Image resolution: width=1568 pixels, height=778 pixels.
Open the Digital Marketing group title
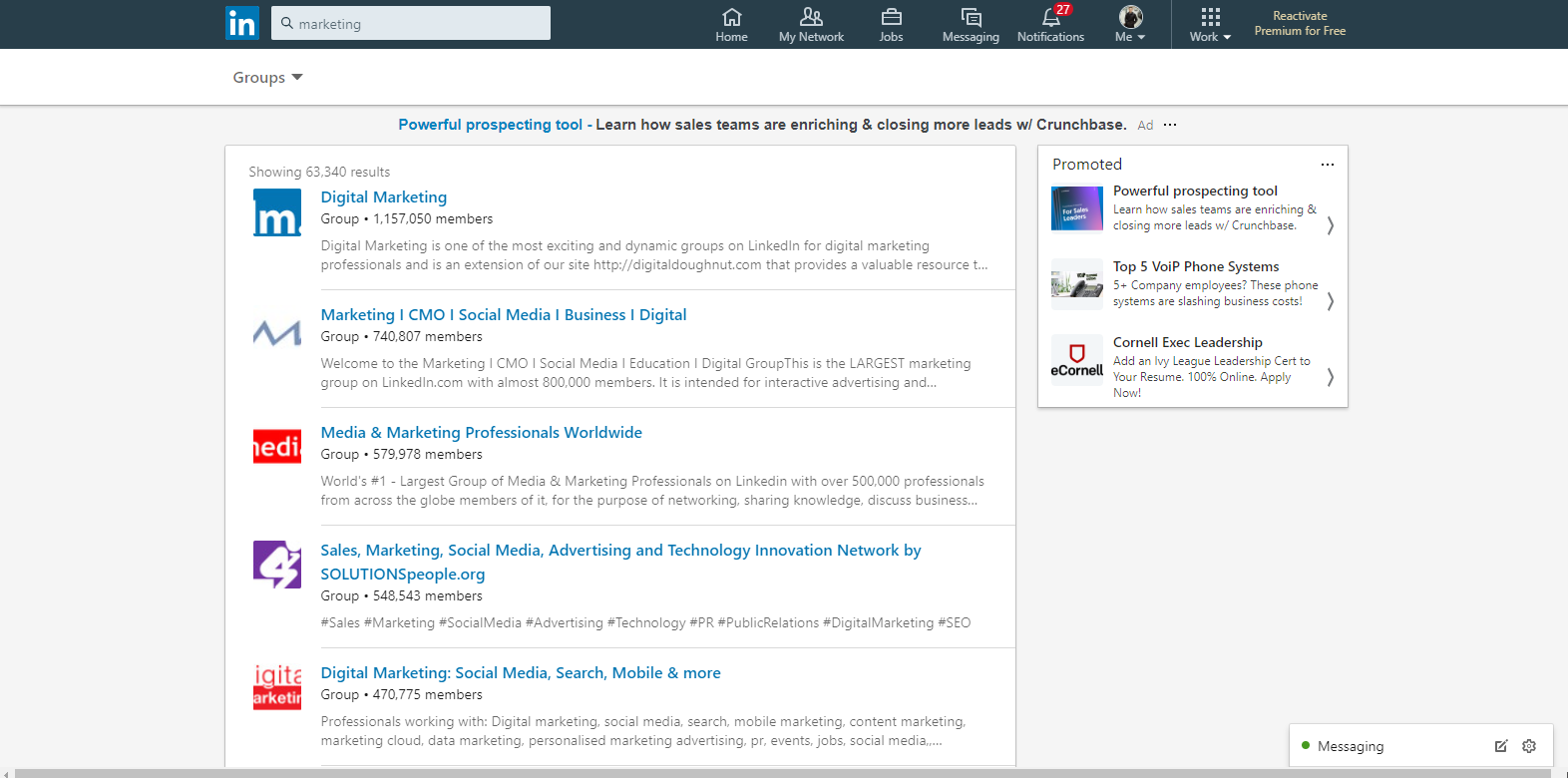(383, 197)
